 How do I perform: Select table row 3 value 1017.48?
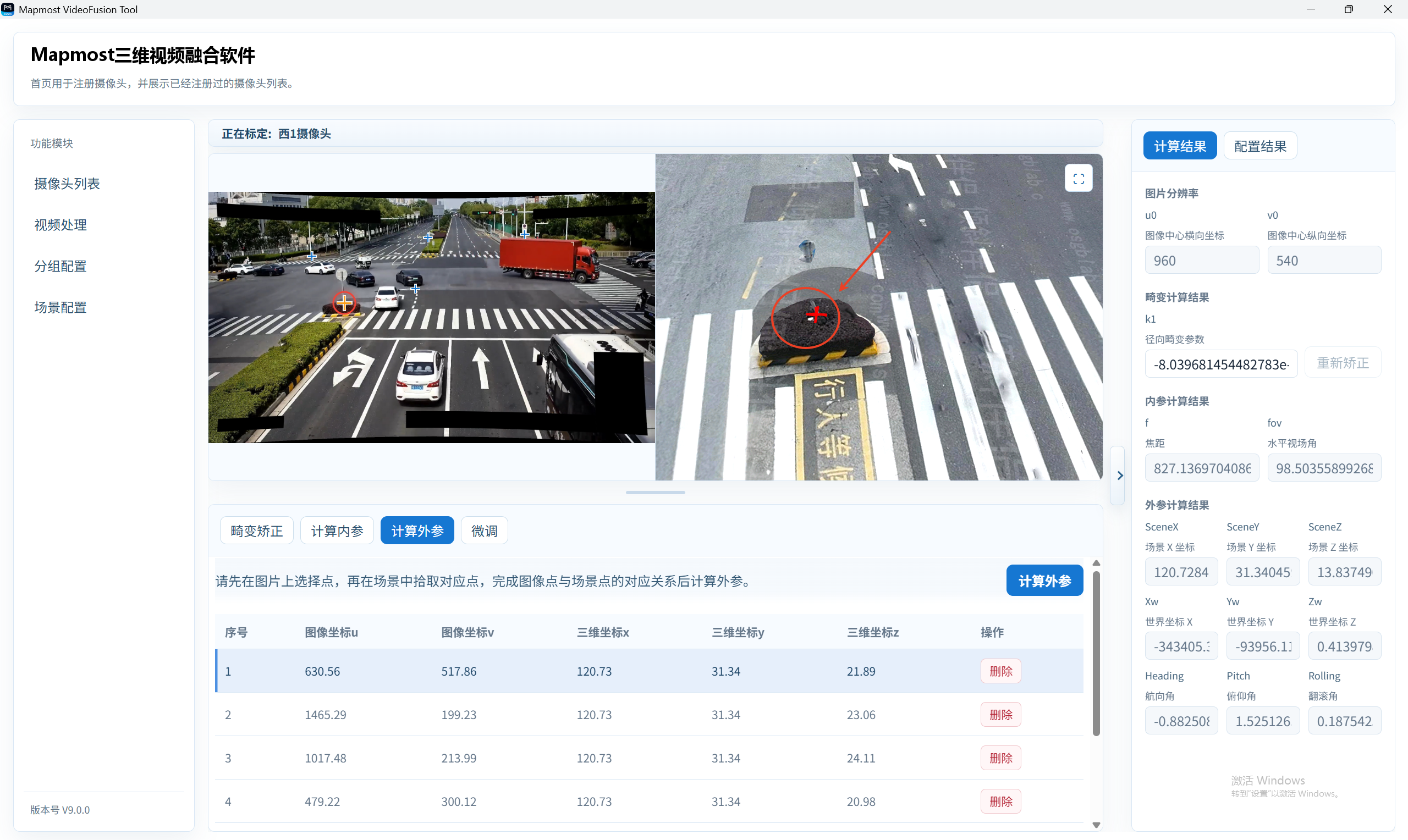coord(325,759)
